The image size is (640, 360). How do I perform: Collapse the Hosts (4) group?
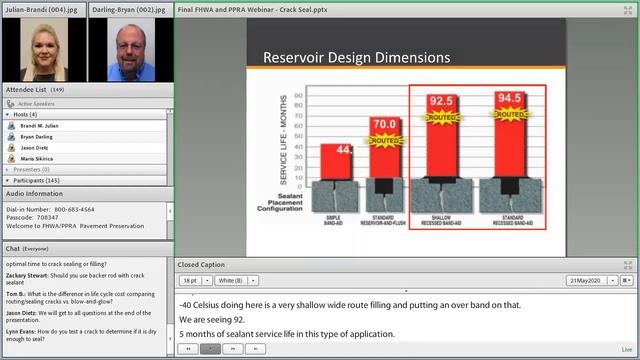point(7,115)
